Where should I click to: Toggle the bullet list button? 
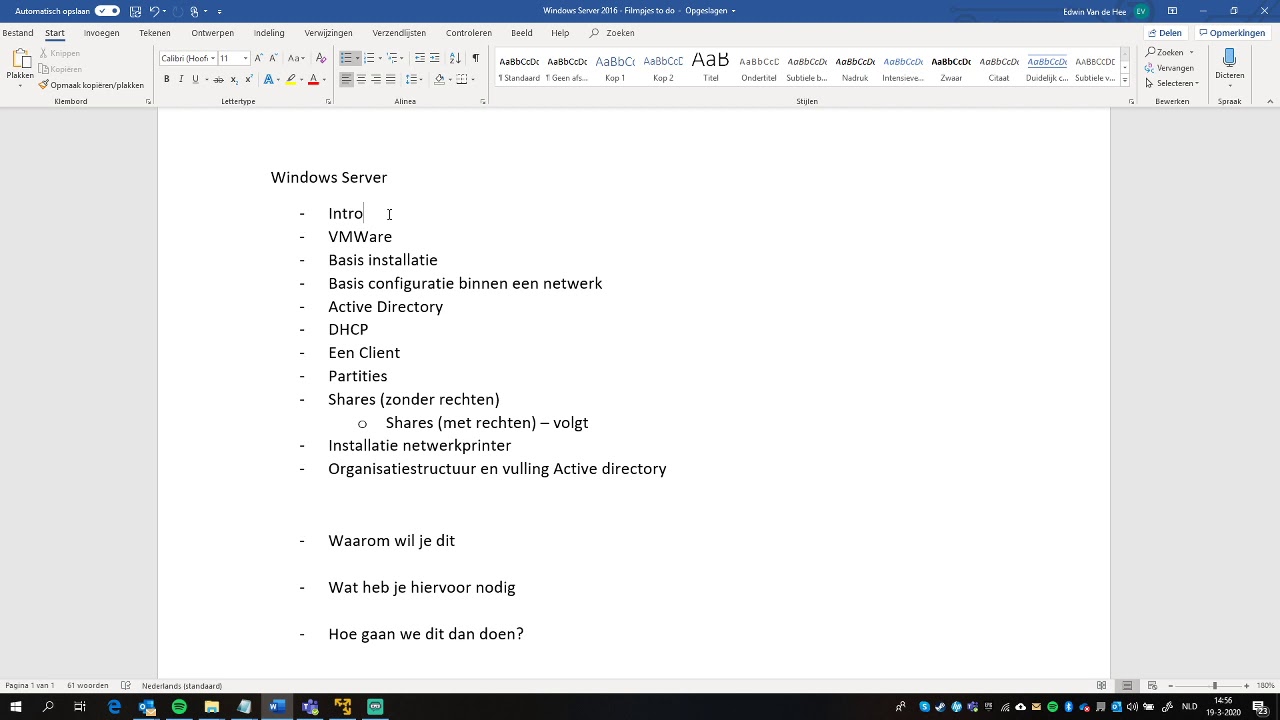(x=346, y=58)
